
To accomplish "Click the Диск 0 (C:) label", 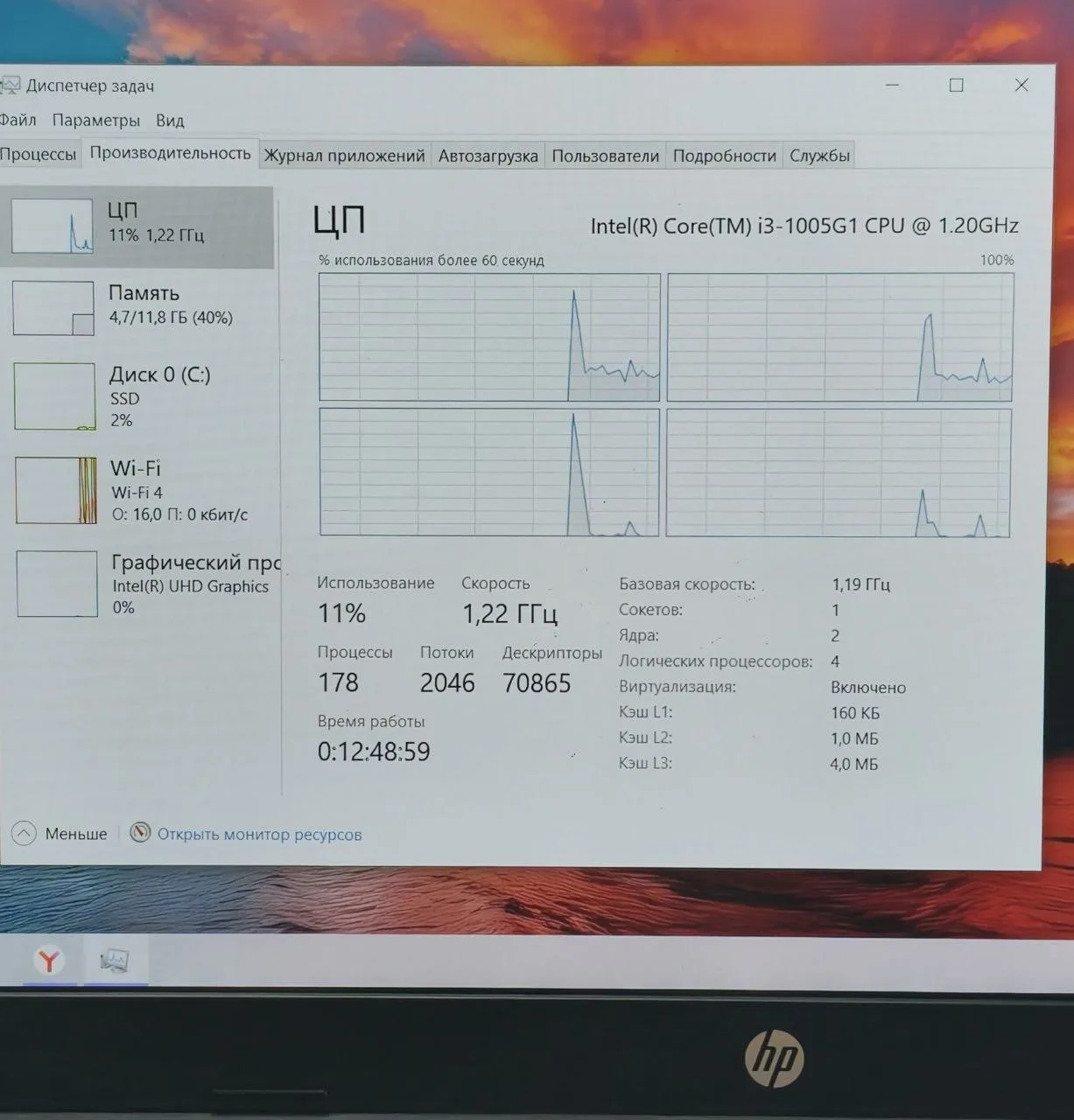I will click(x=159, y=374).
